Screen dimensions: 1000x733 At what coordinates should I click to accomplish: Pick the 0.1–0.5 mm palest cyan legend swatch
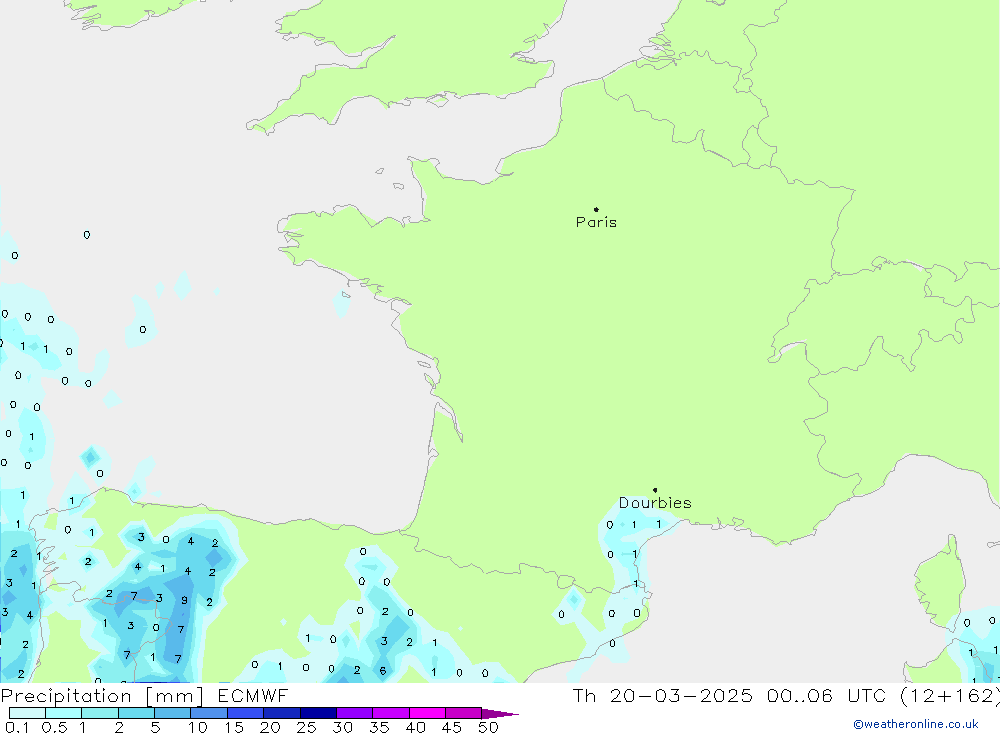(x=27, y=713)
